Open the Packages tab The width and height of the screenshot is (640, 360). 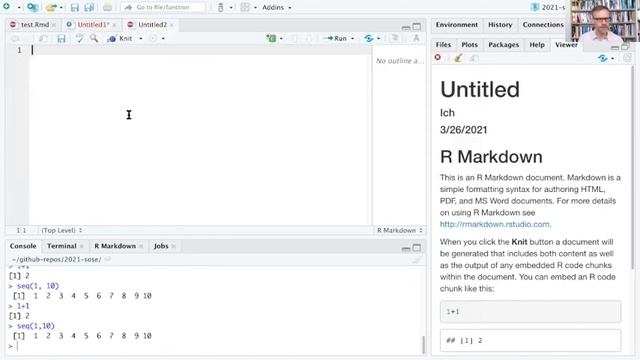[x=504, y=44]
